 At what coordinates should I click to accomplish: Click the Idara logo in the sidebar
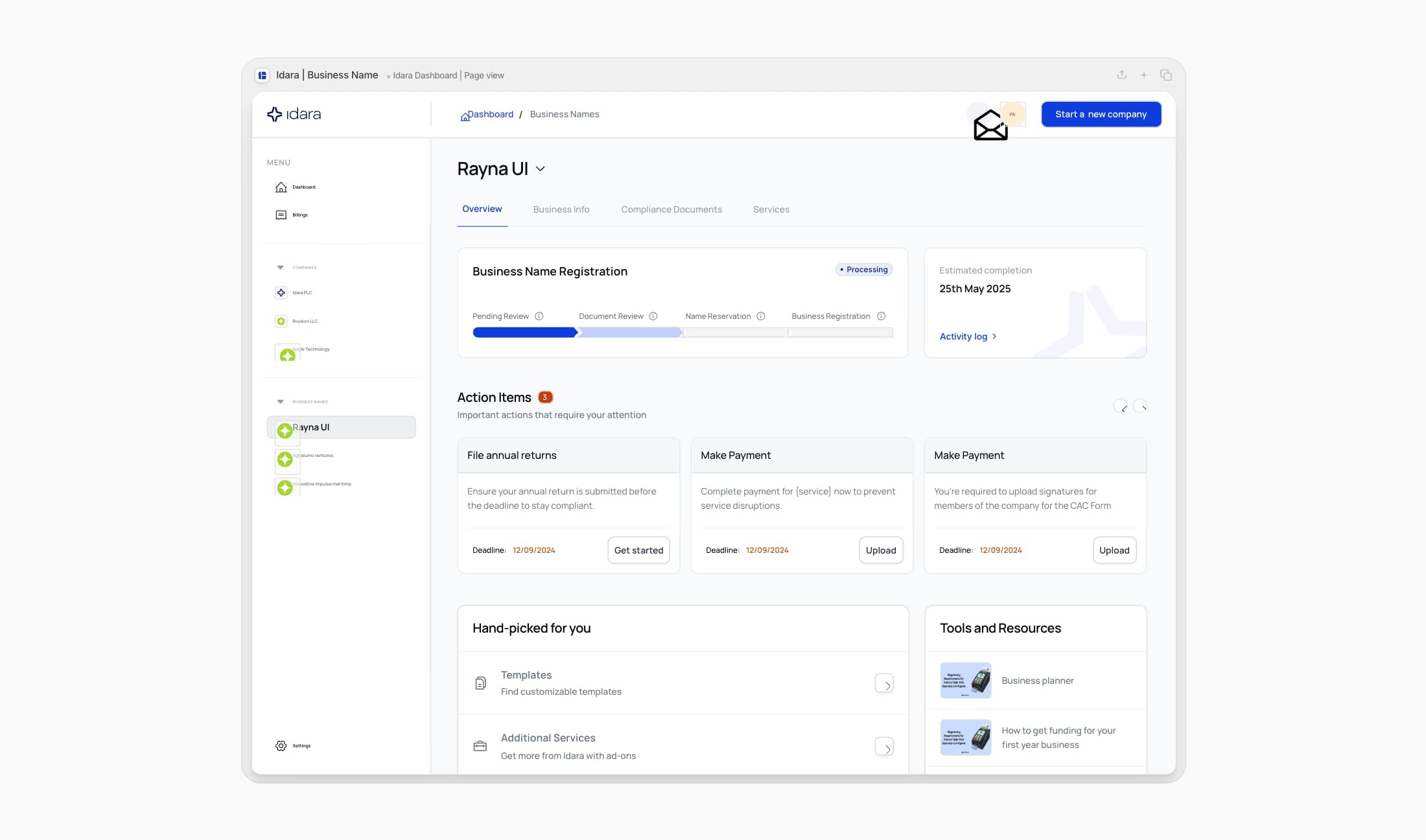click(294, 114)
